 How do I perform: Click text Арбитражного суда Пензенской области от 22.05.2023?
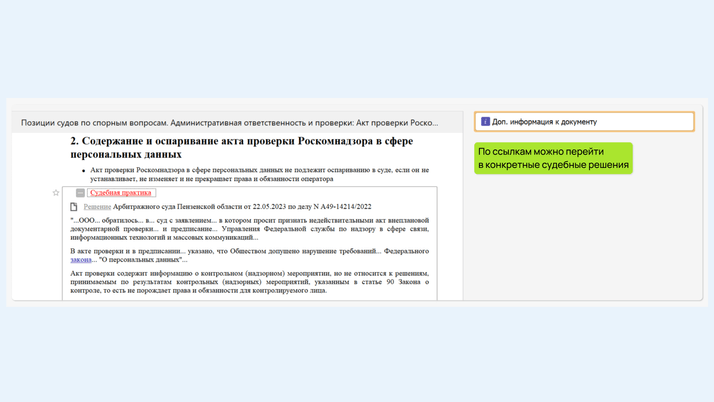click(x=199, y=207)
